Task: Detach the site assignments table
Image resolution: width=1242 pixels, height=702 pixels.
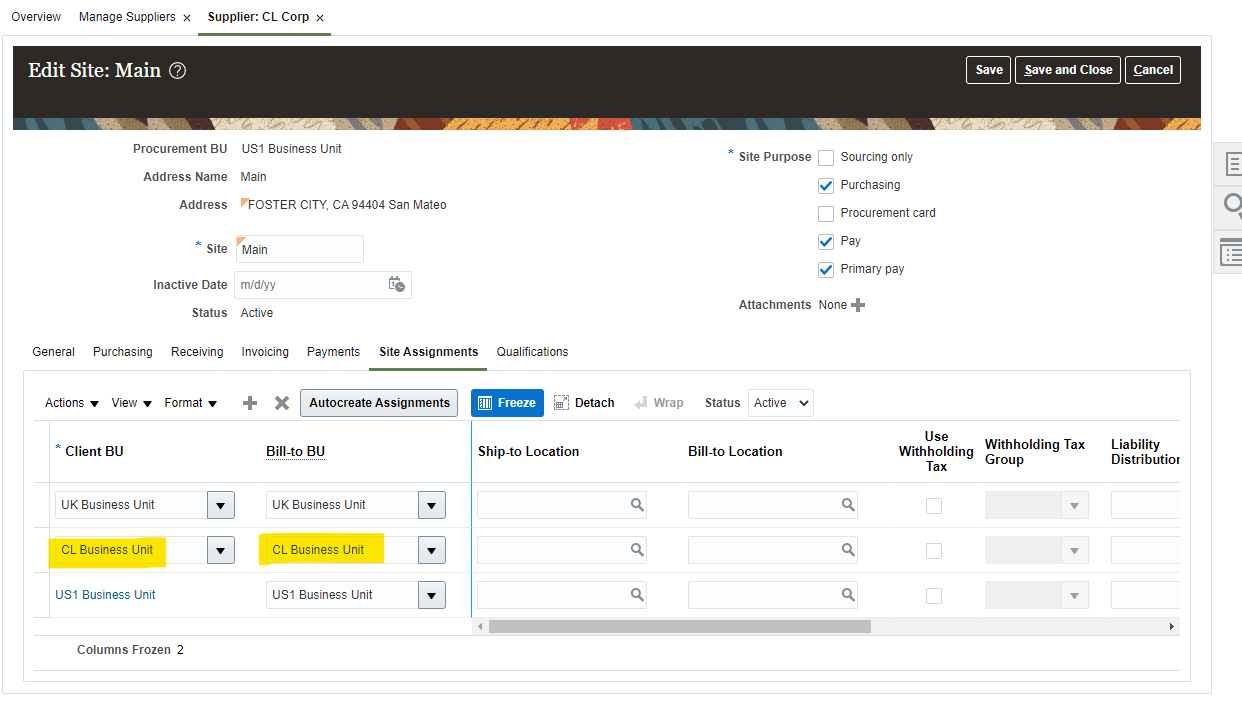Action: (x=584, y=403)
